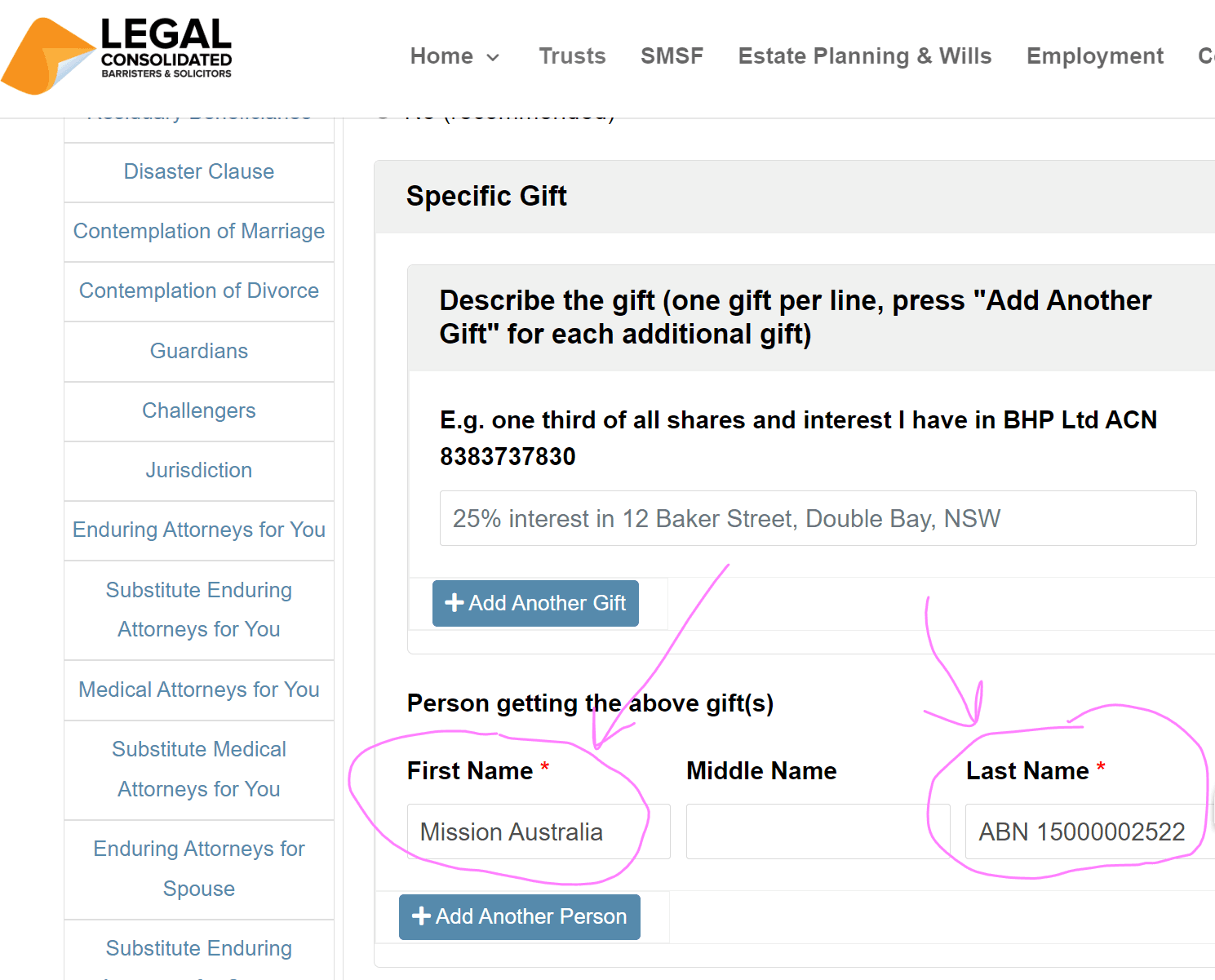Select the Guardians sidebar link
This screenshot has width=1215, height=980.
click(x=198, y=350)
